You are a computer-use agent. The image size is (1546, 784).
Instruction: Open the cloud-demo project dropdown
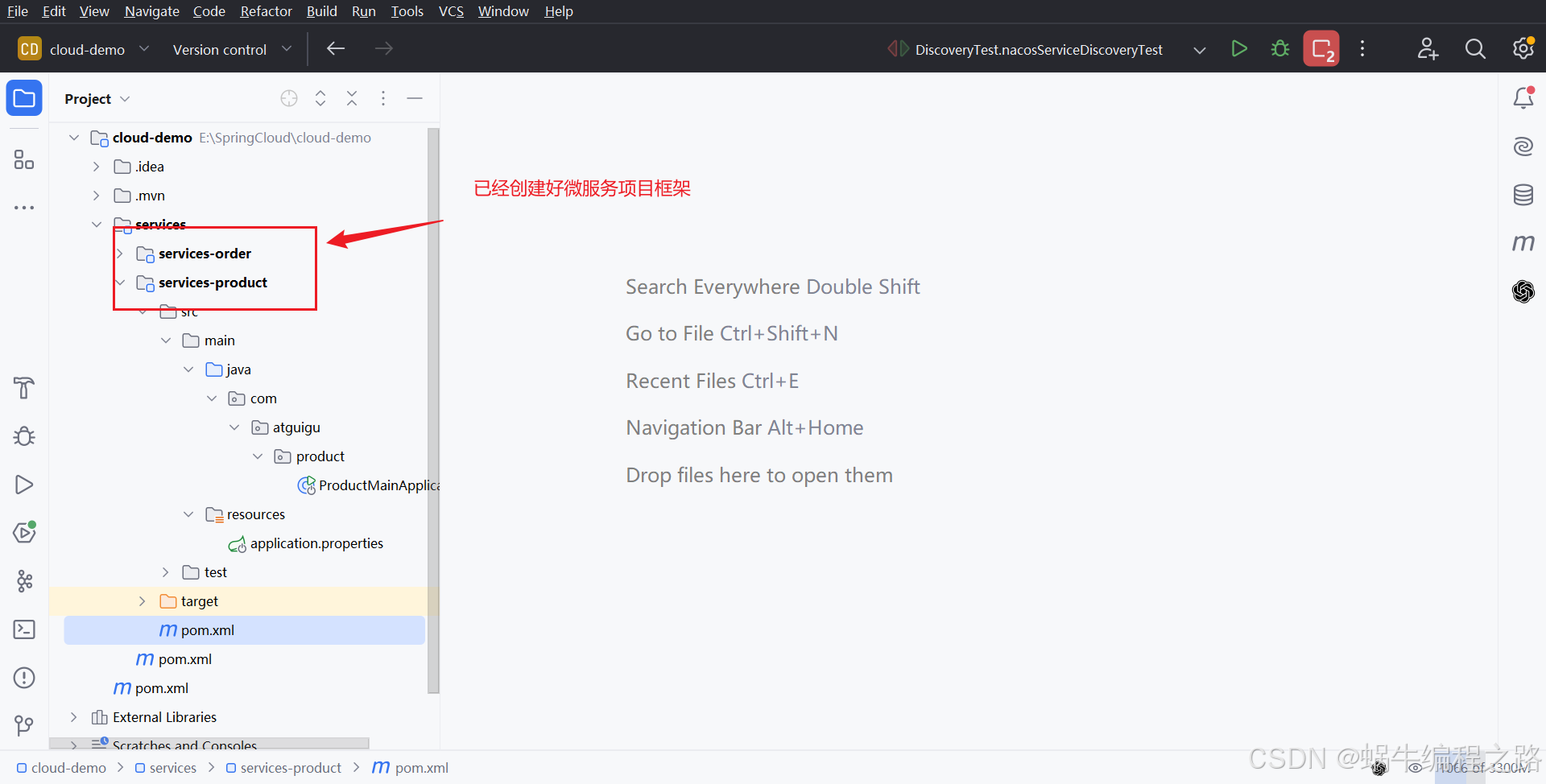[x=85, y=49]
